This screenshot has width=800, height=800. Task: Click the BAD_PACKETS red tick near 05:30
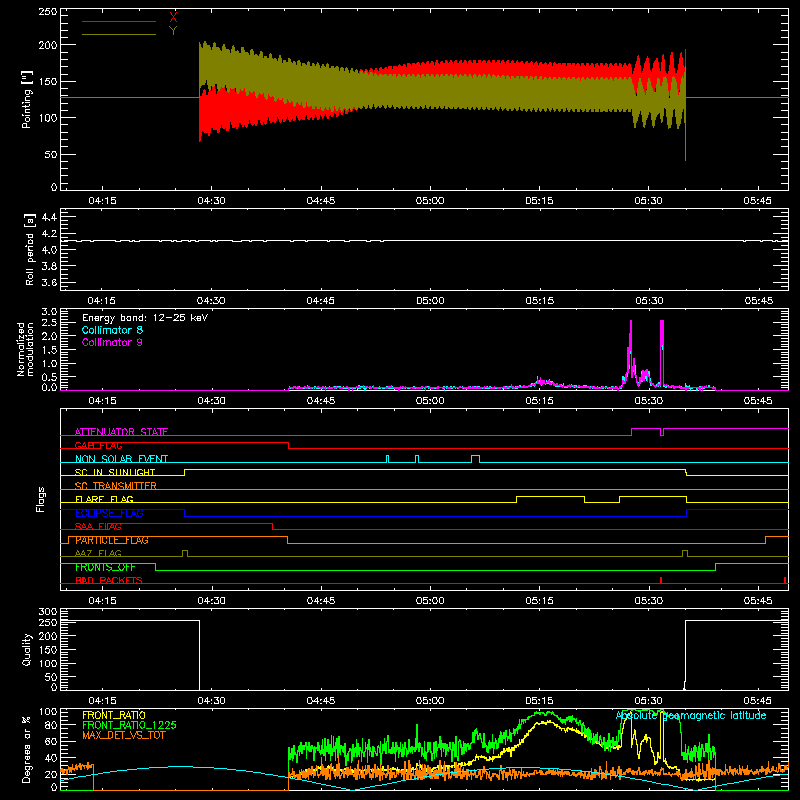pos(661,580)
